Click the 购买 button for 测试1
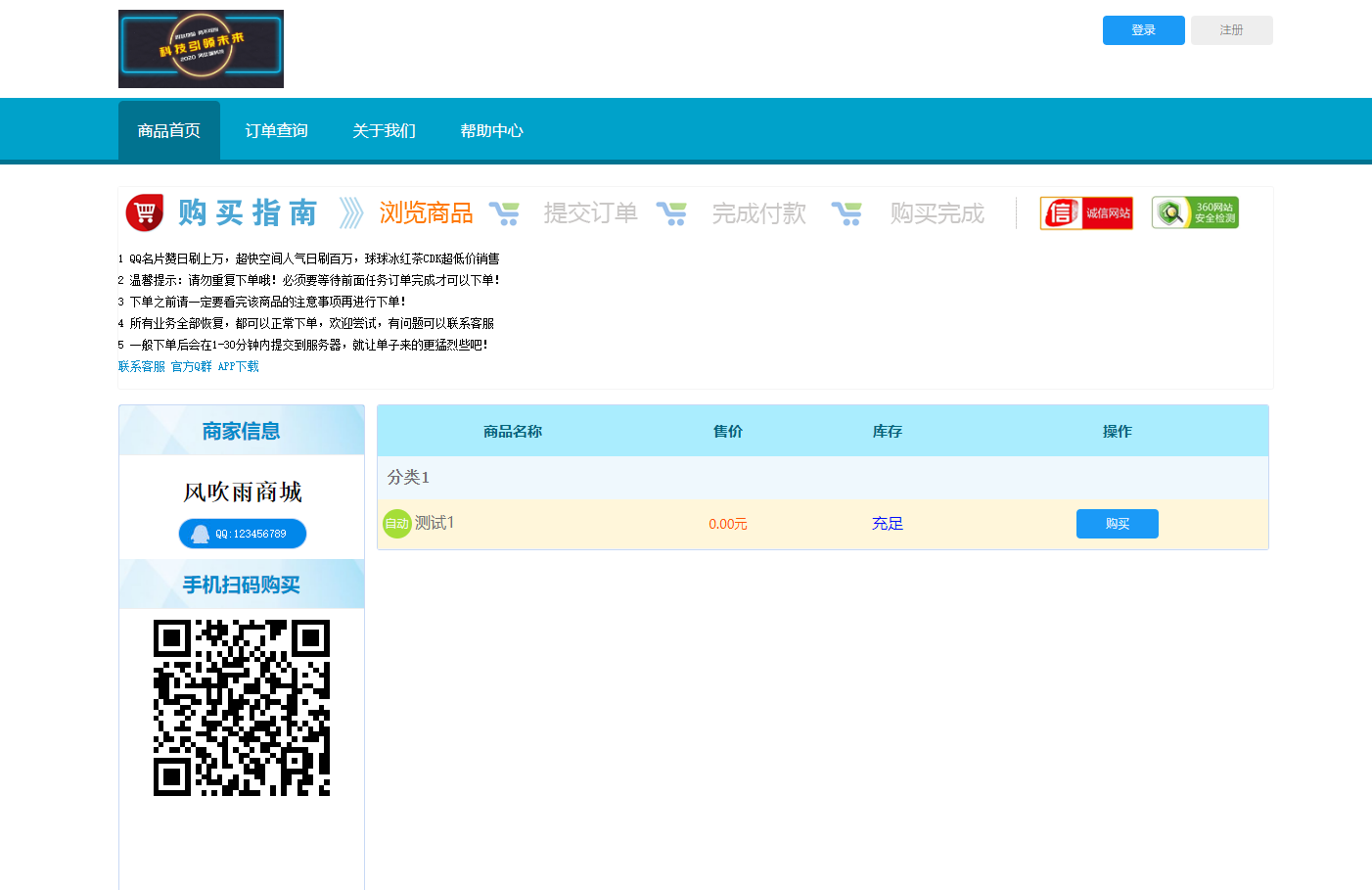 coord(1117,523)
